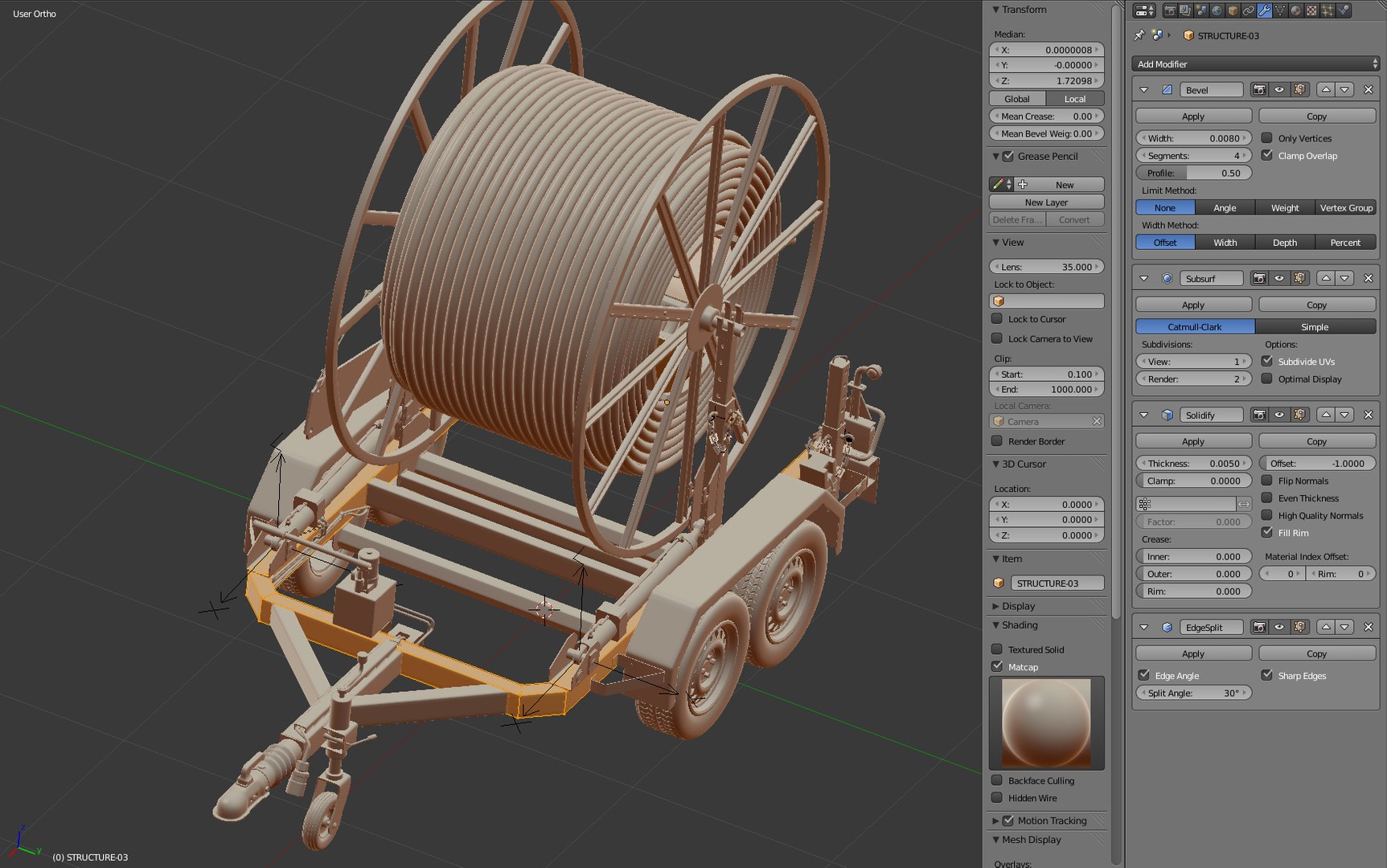Open the Mesh Data triangle tab
1387x868 pixels.
tap(1280, 10)
